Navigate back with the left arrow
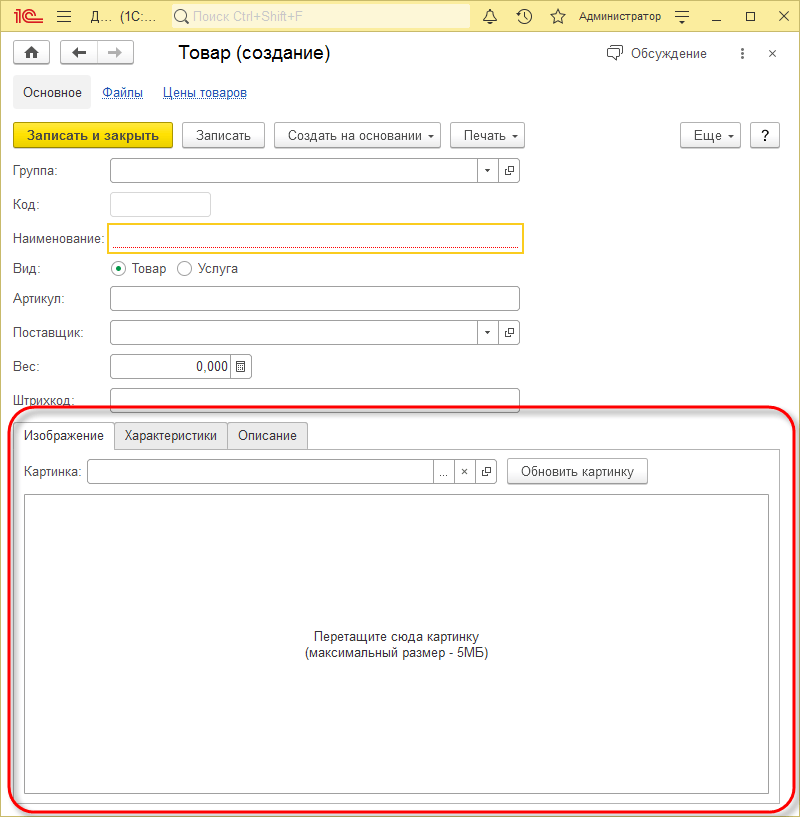The width and height of the screenshot is (800, 817). pos(79,53)
